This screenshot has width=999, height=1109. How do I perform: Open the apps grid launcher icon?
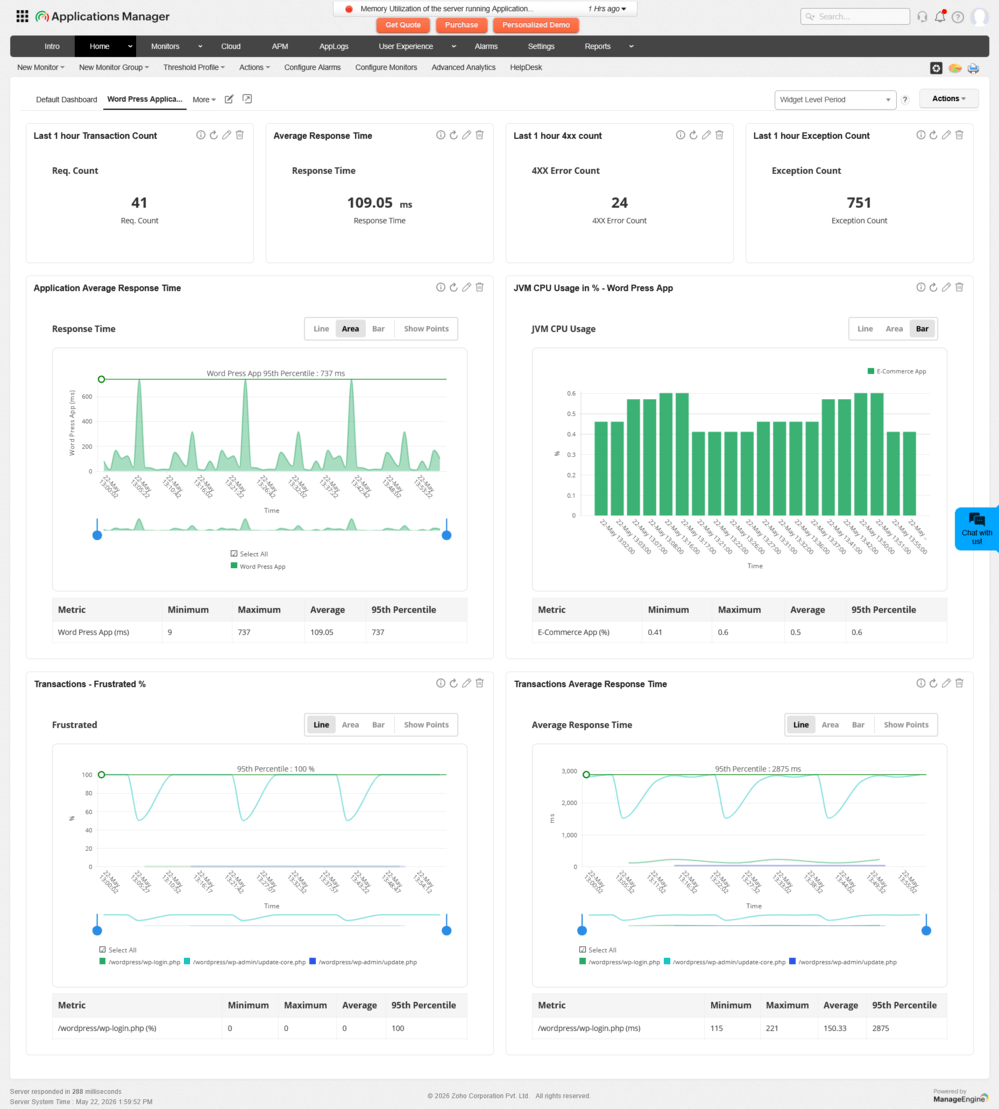tap(22, 16)
